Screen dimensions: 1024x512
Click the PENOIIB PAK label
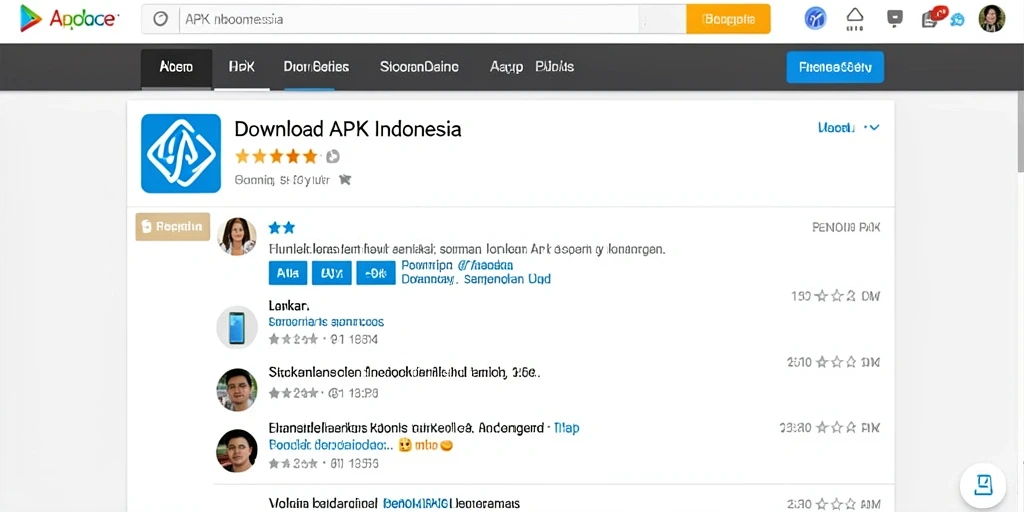[846, 227]
